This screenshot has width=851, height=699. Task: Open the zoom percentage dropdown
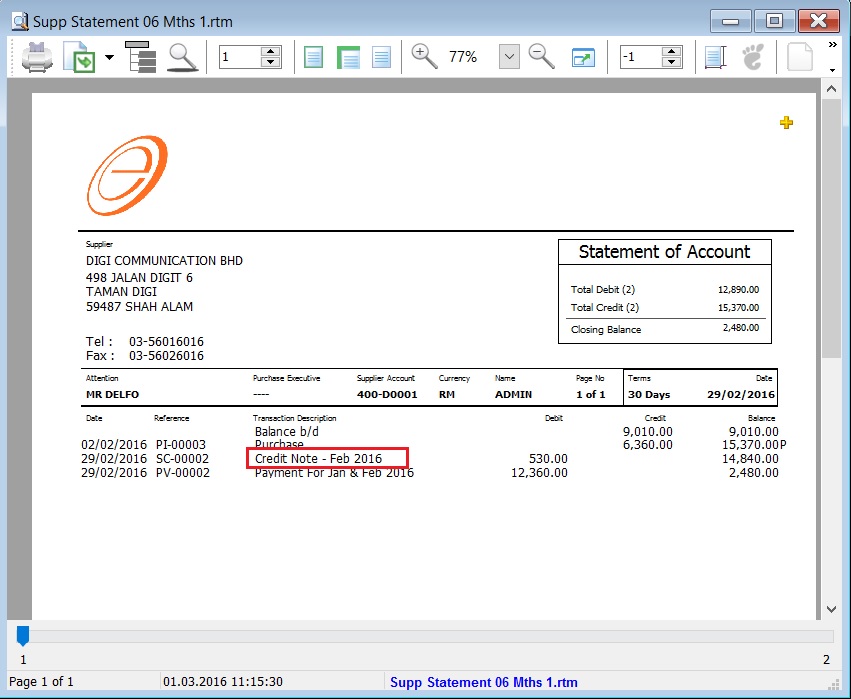click(510, 57)
